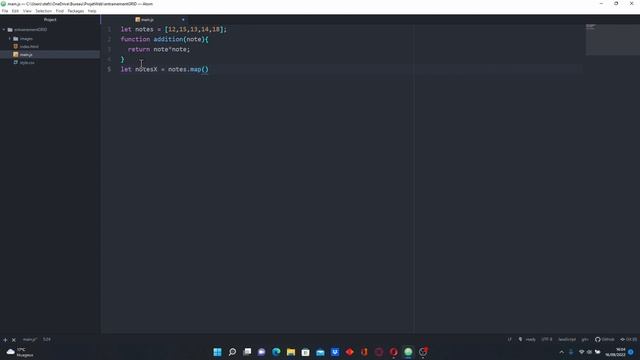Open the GitHub panel from status bar
Screen dimensions: 640x360
coord(604,340)
